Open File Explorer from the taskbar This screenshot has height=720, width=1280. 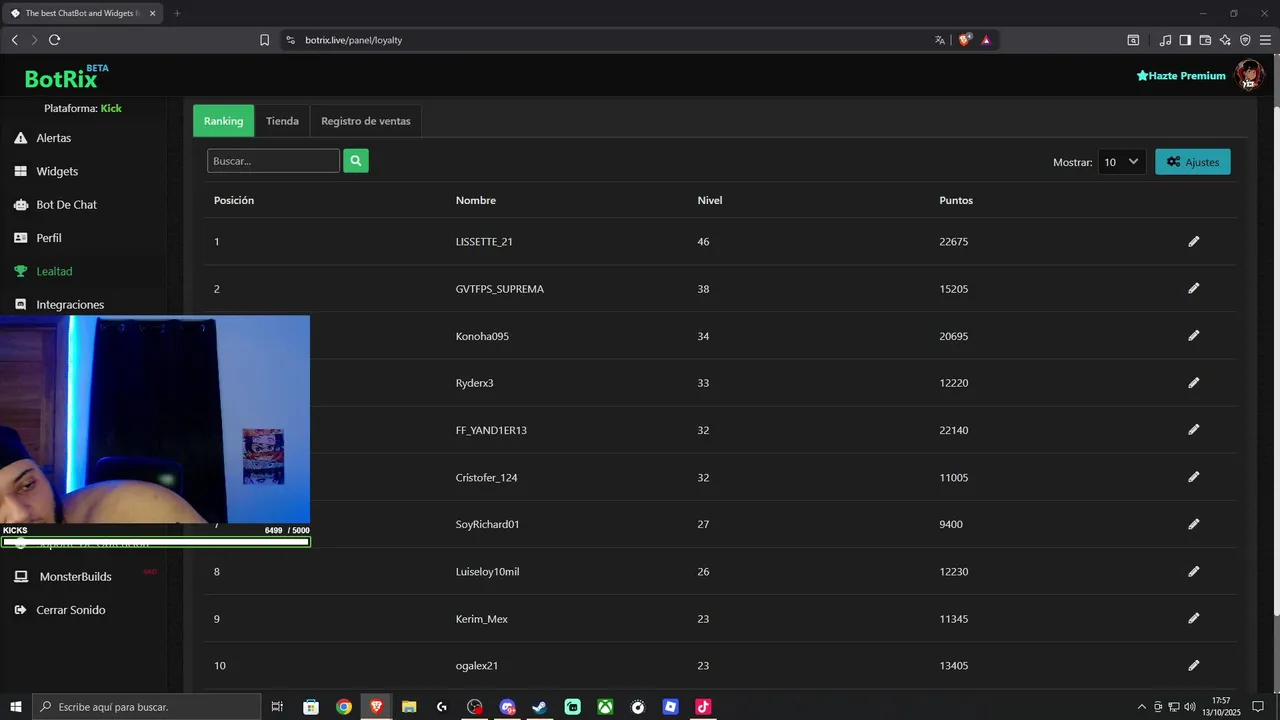coord(409,707)
